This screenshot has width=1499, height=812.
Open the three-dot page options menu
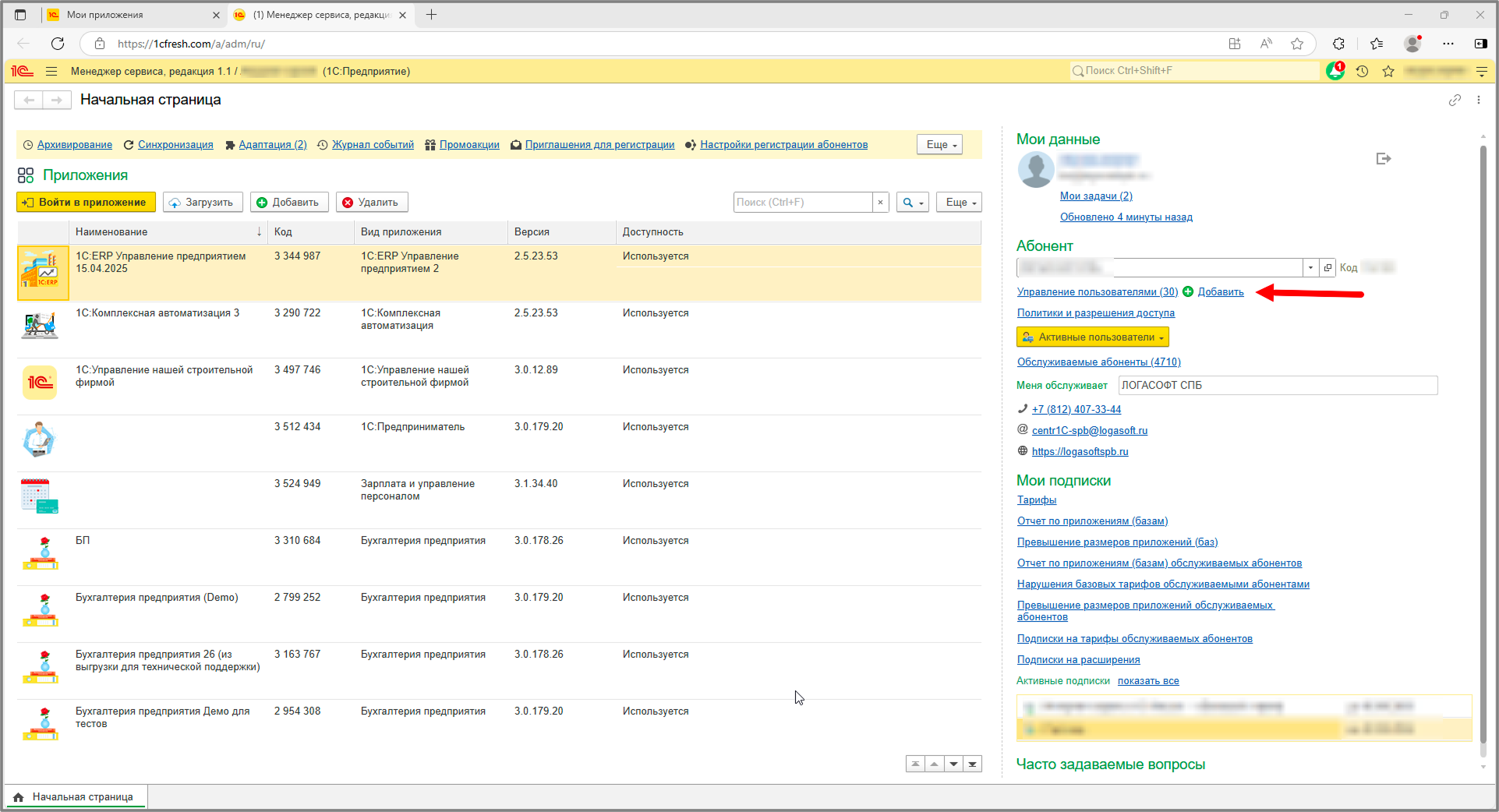tap(1479, 100)
